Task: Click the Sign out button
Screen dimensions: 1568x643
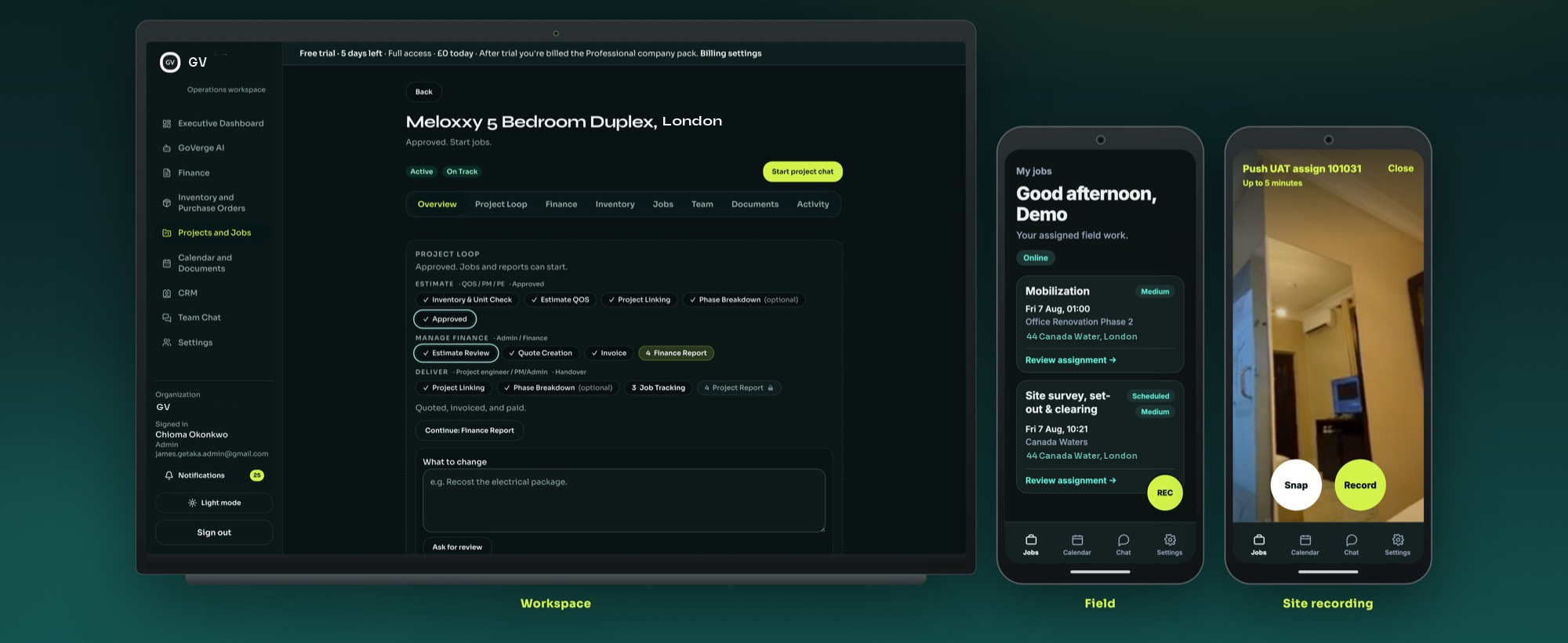Action: [x=214, y=532]
